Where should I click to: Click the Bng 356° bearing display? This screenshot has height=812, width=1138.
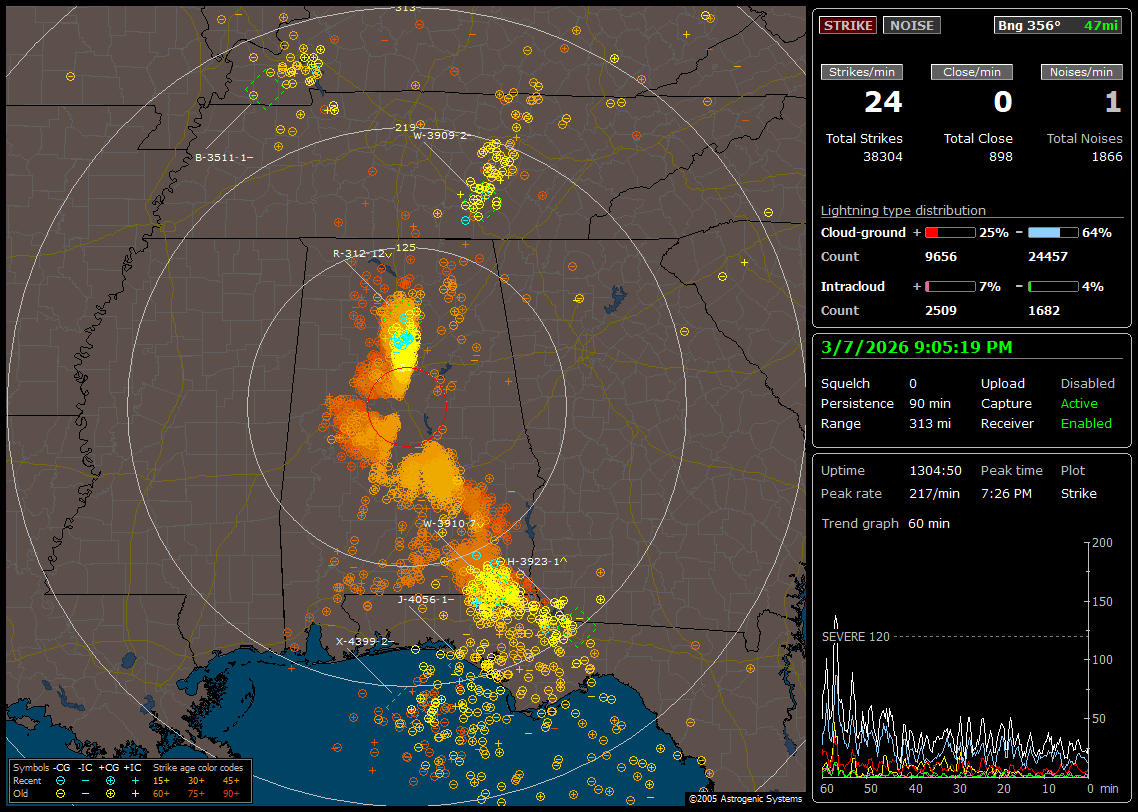coord(1058,25)
